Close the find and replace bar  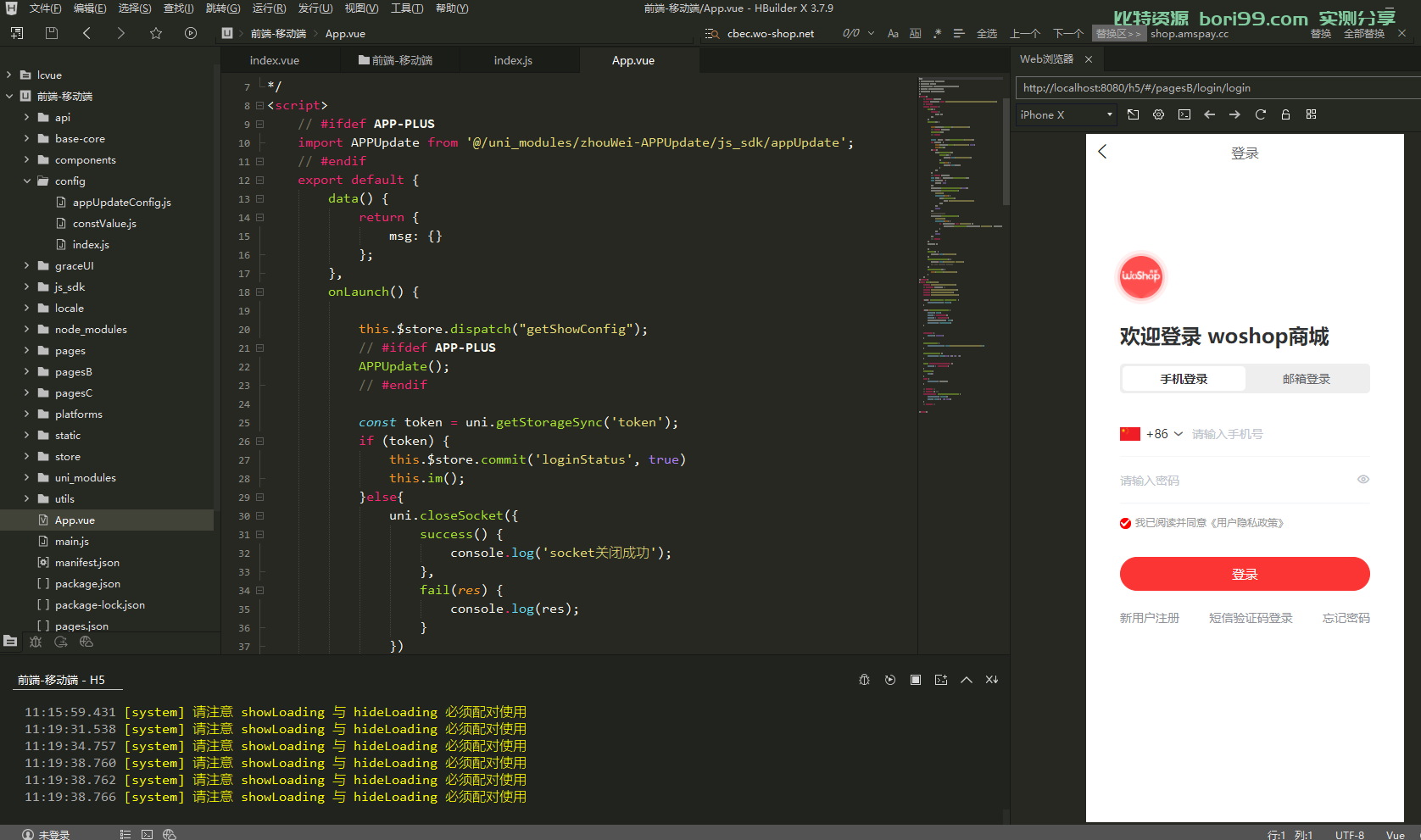tap(1402, 34)
